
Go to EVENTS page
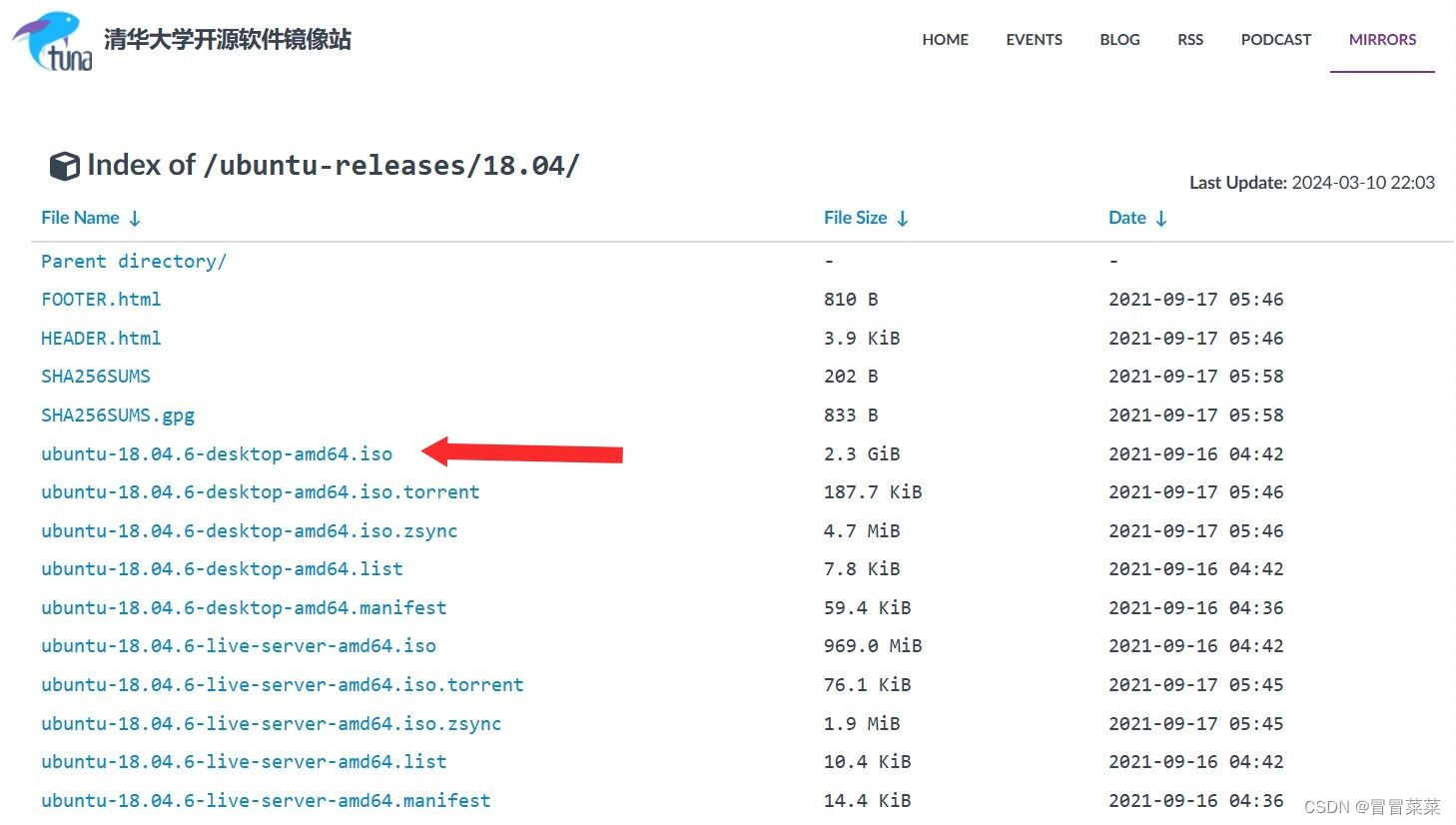tap(1034, 40)
